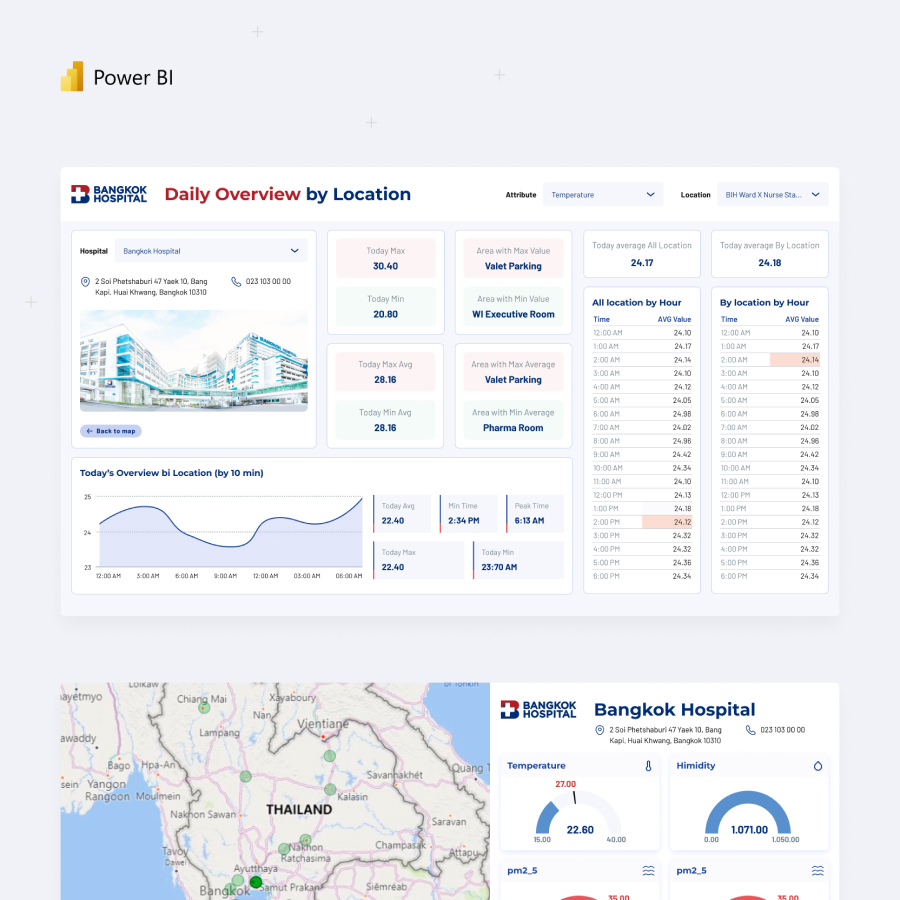The width and height of the screenshot is (900, 900).
Task: Click the green marker near Bangkok on the map
Action: (256, 883)
